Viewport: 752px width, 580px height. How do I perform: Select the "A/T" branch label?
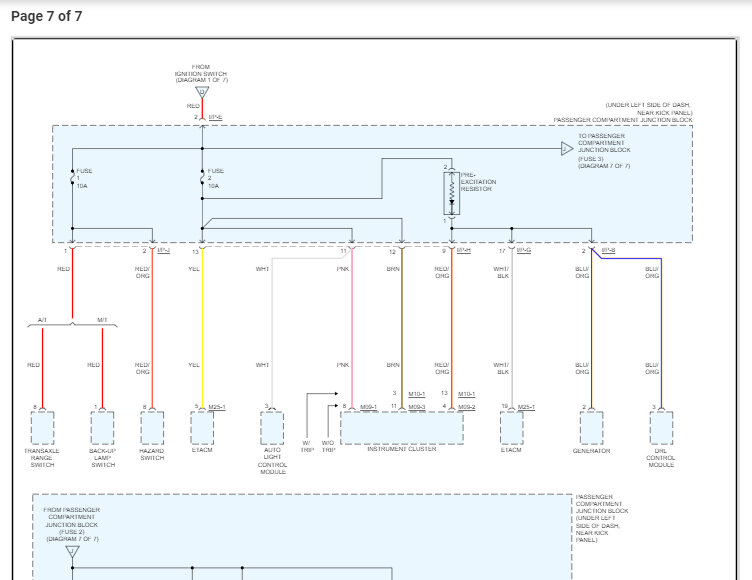tap(42, 320)
